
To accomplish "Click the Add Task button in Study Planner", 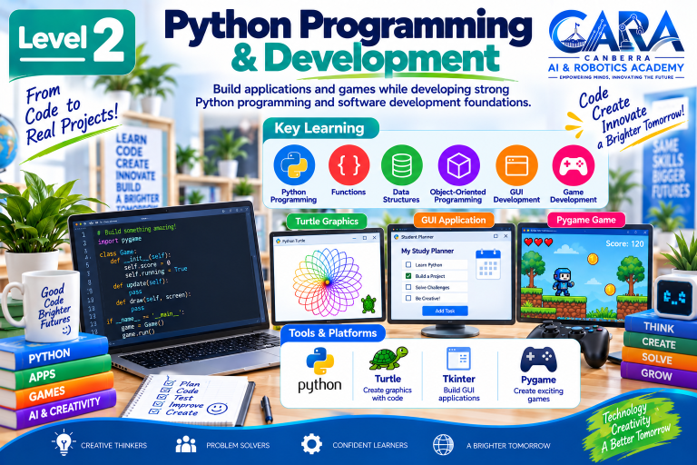I will (x=445, y=311).
